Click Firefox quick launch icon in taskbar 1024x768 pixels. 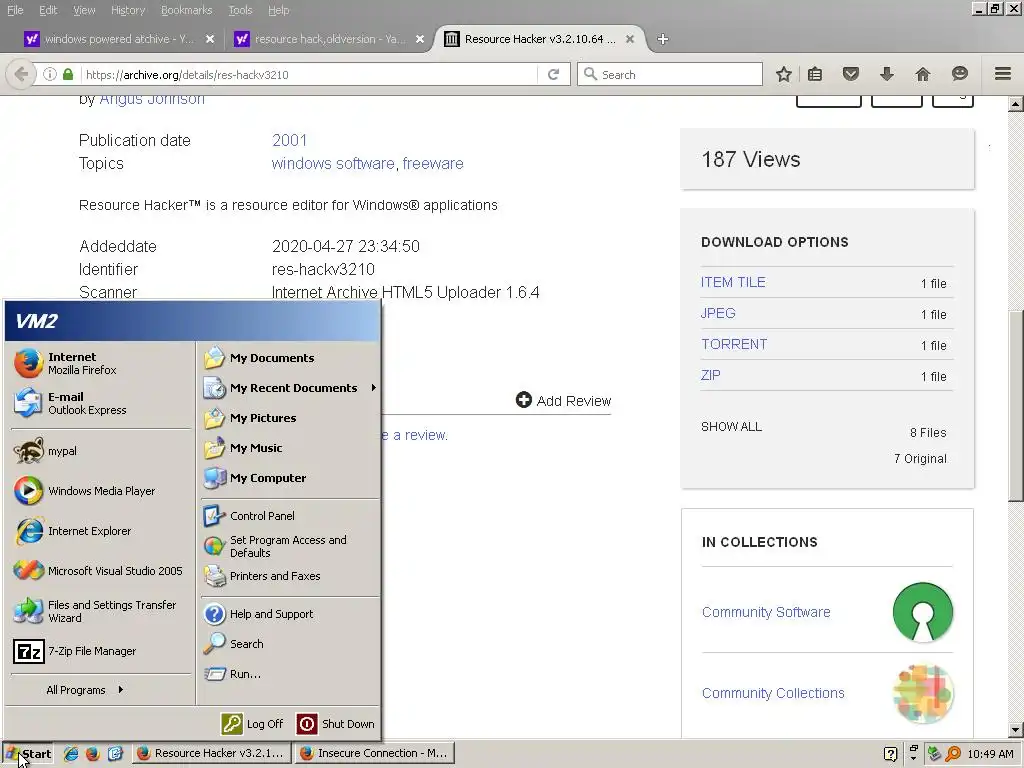92,754
